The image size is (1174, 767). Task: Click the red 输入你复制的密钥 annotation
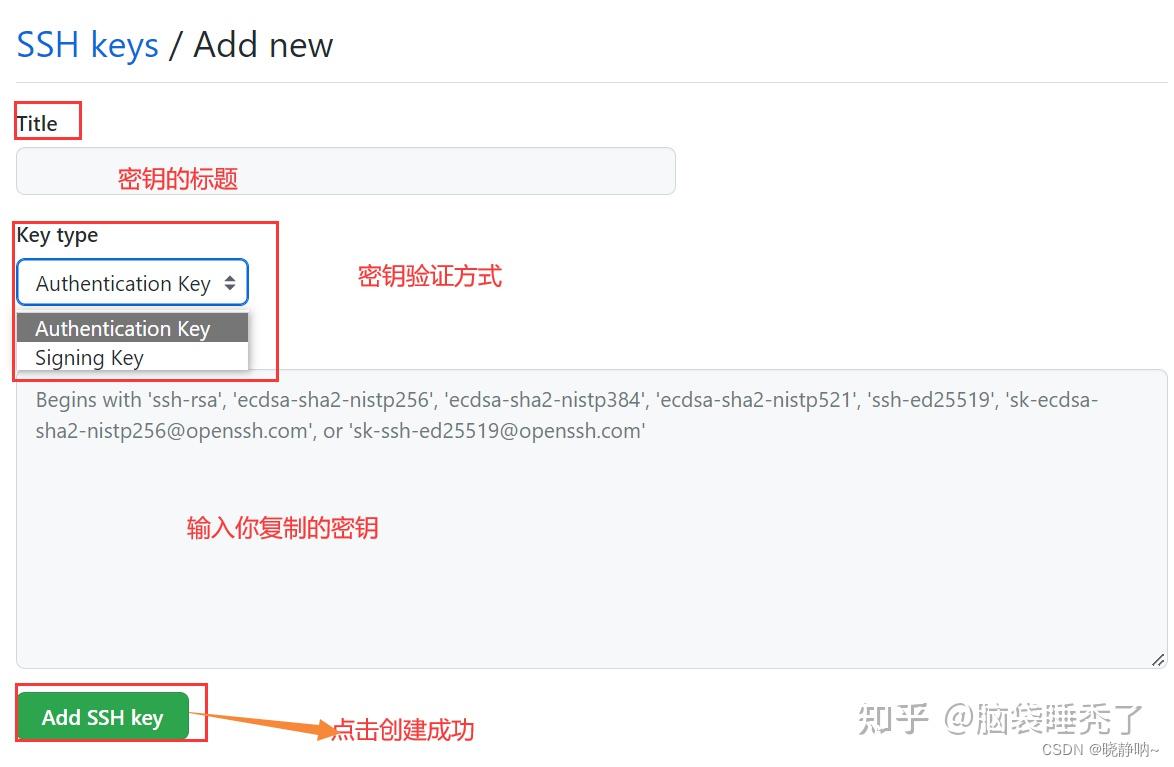[x=282, y=528]
